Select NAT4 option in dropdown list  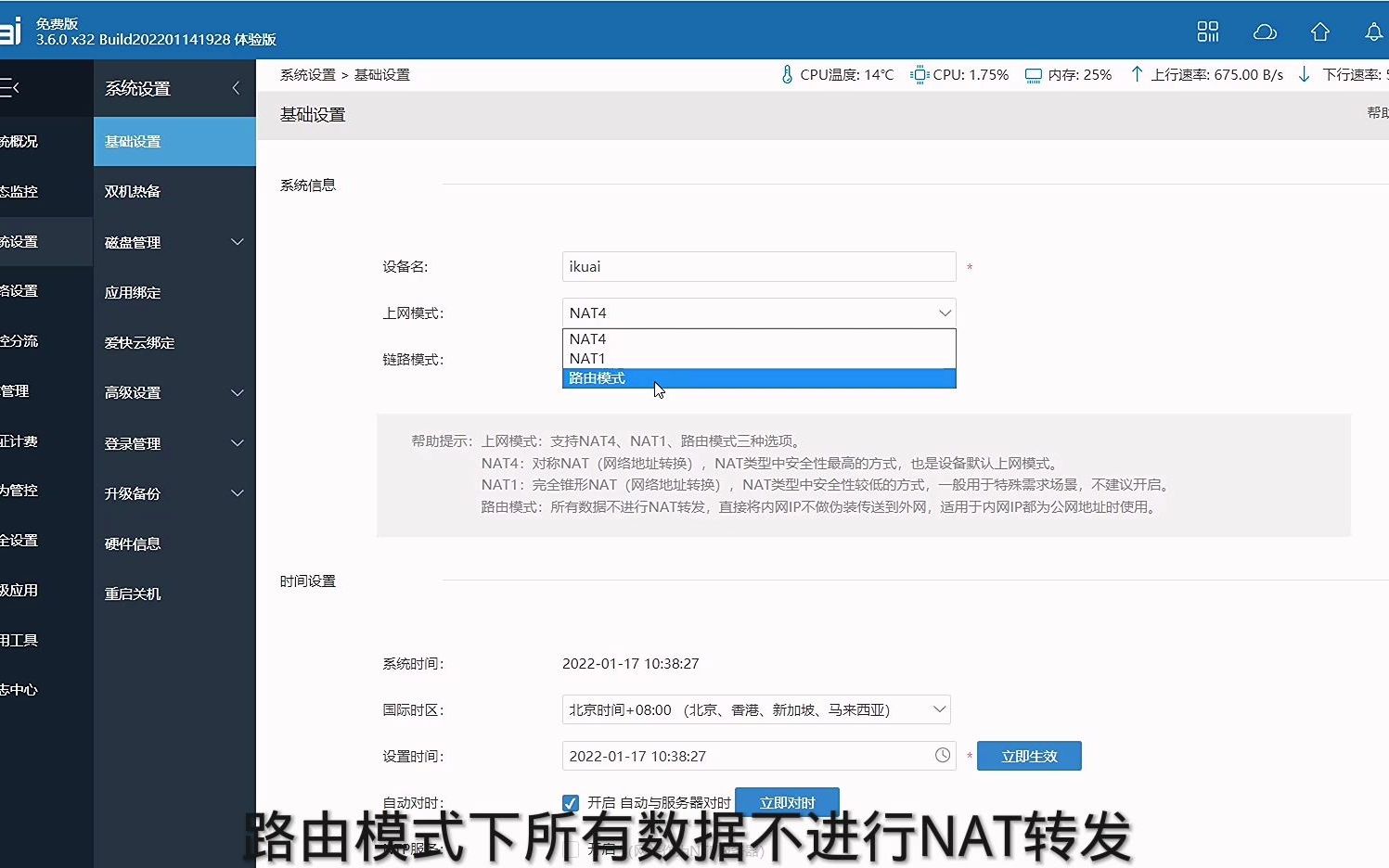[x=759, y=339]
